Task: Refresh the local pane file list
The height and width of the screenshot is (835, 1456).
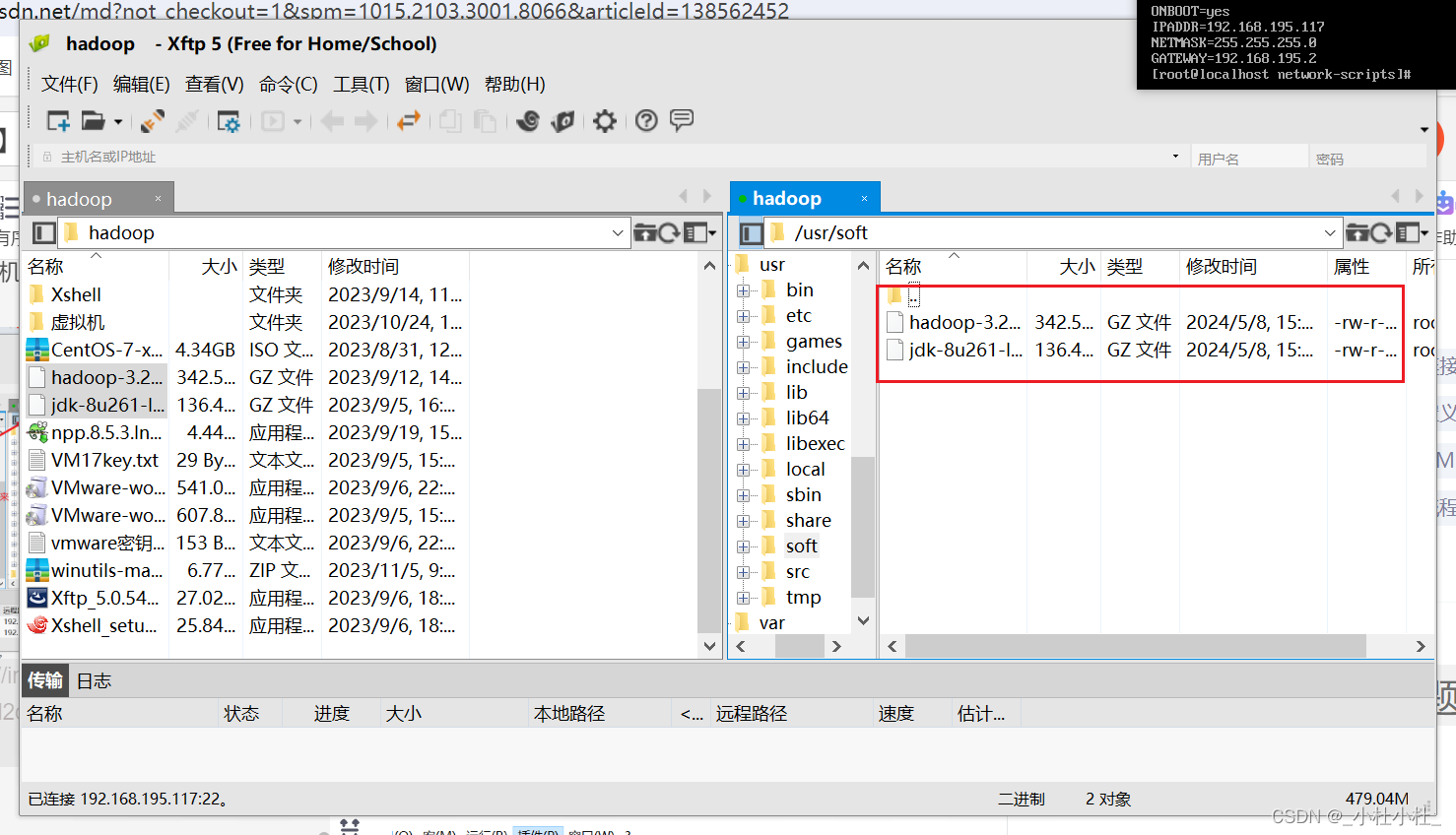Action: click(x=670, y=233)
